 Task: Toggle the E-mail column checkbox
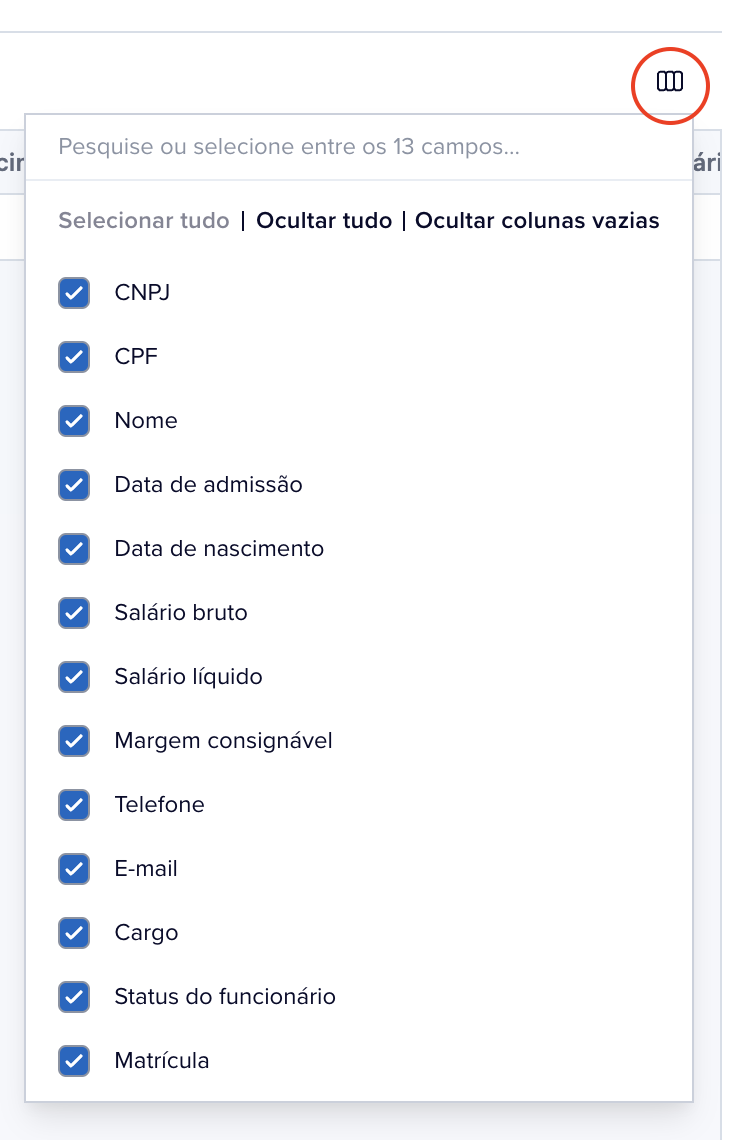[74, 869]
